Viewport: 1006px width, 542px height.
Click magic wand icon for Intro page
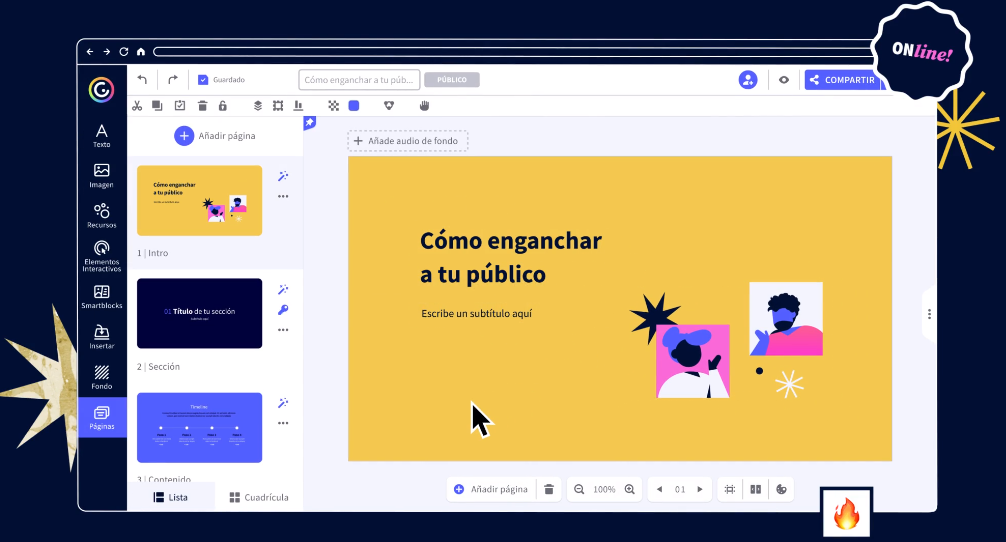click(x=283, y=176)
